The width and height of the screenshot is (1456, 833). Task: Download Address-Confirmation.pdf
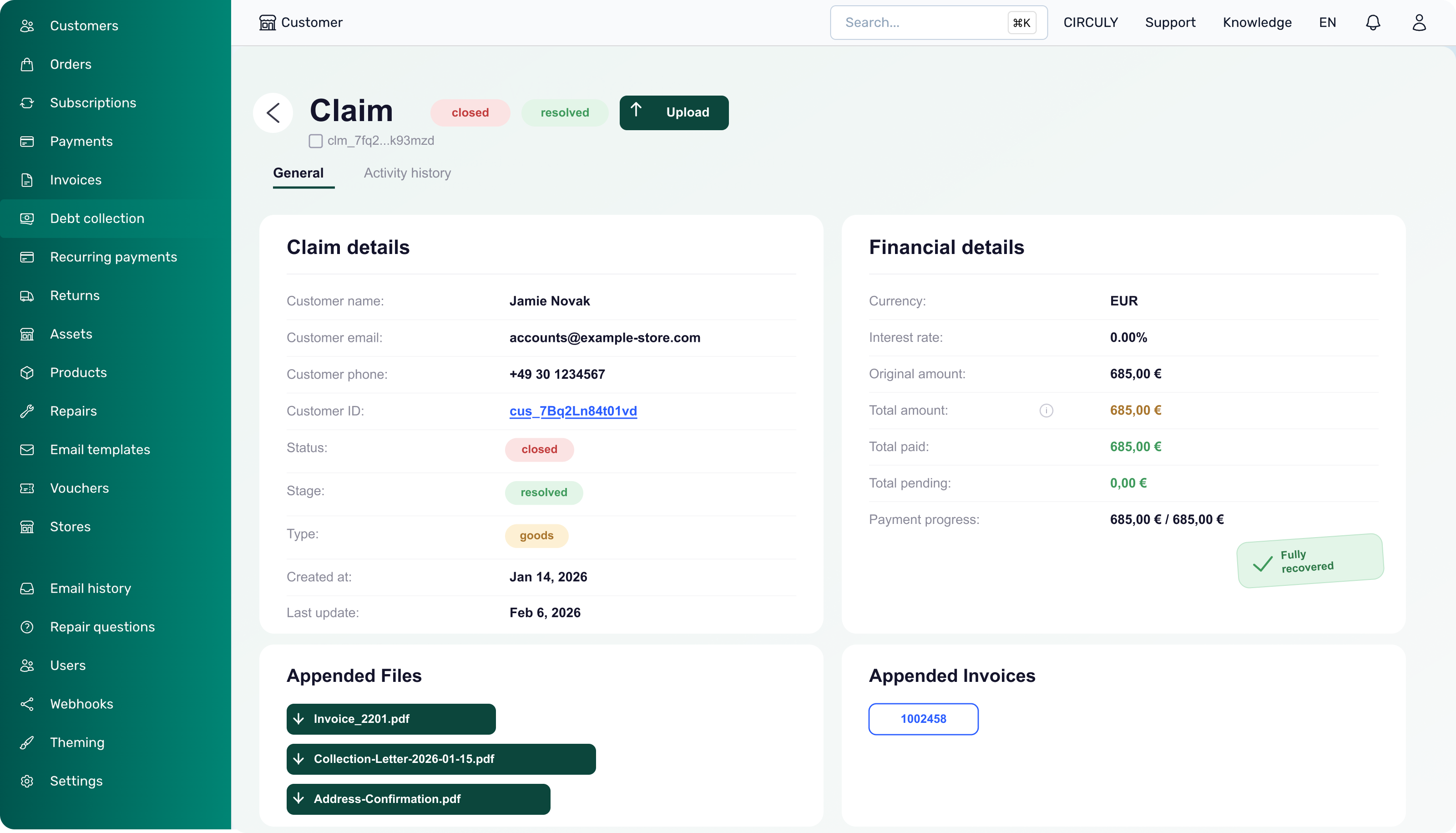coord(418,799)
